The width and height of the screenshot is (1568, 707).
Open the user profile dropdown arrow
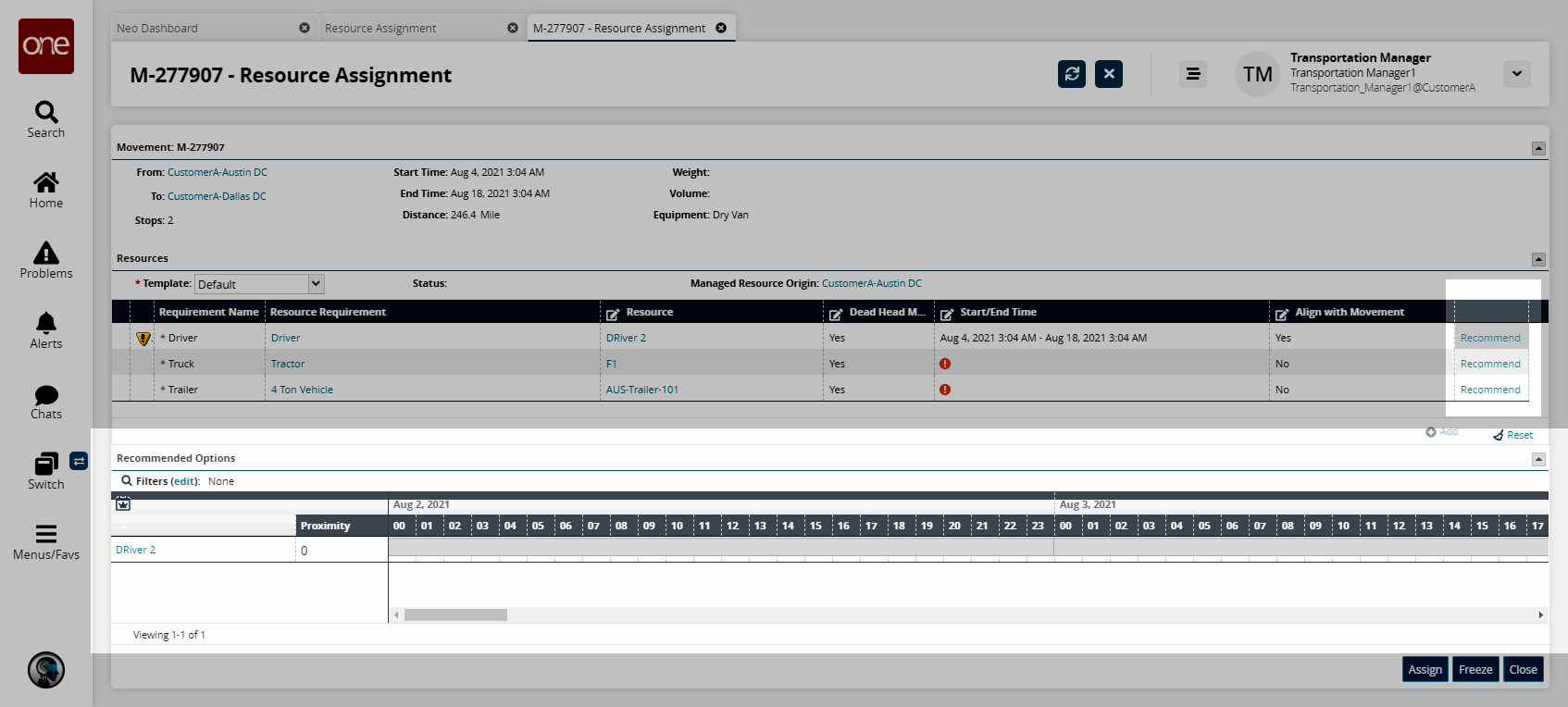click(1517, 74)
